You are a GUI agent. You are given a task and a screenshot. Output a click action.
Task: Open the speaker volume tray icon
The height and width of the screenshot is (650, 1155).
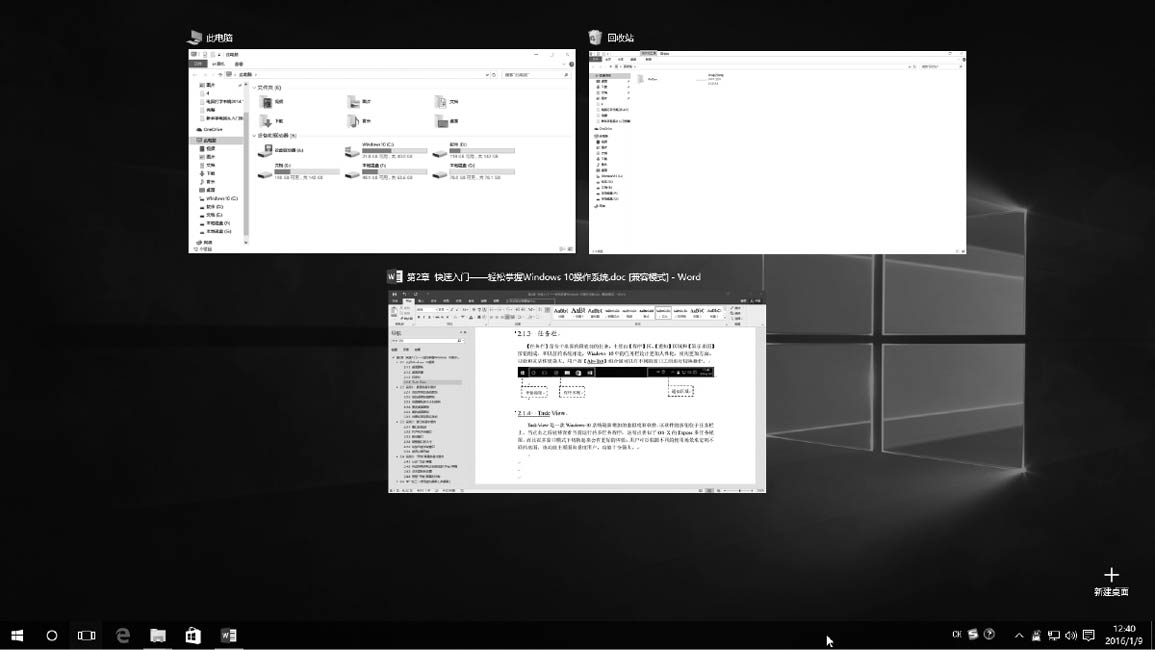click(x=1071, y=635)
